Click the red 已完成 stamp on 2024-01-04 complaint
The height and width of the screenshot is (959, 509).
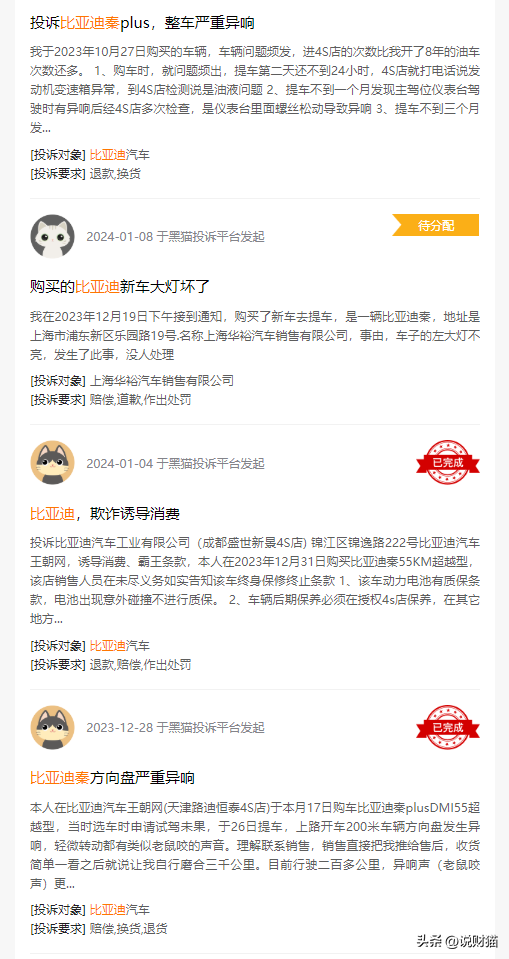pyautogui.click(x=448, y=462)
